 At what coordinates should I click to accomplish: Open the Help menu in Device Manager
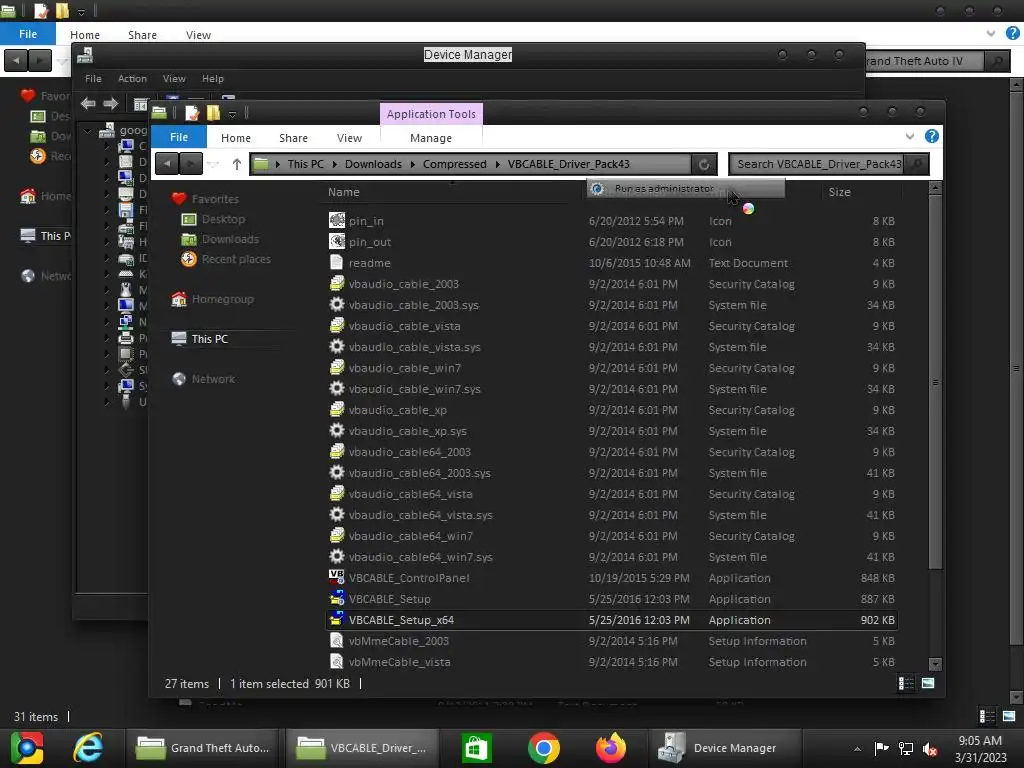212,78
